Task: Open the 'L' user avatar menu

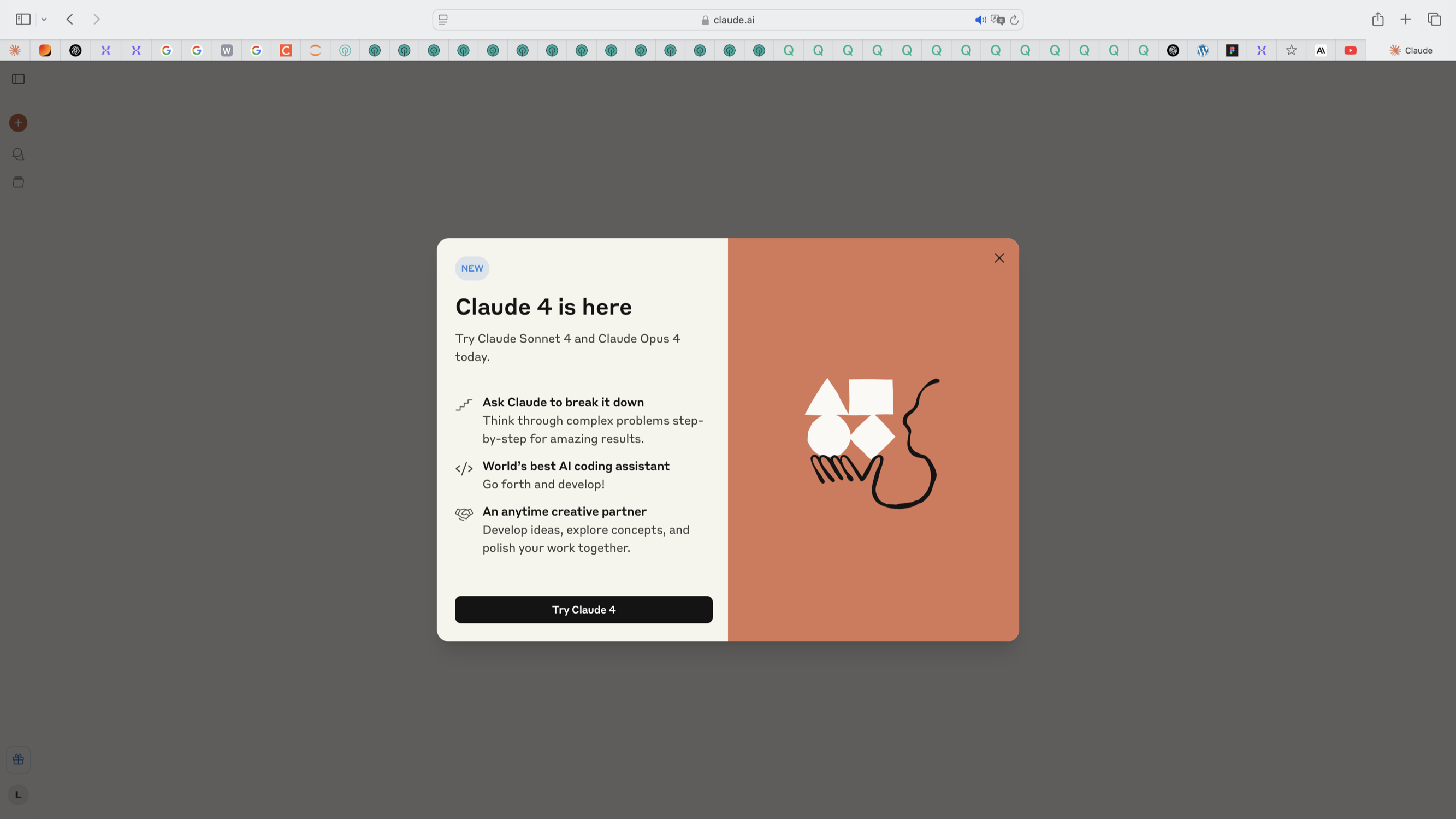Action: [x=18, y=794]
